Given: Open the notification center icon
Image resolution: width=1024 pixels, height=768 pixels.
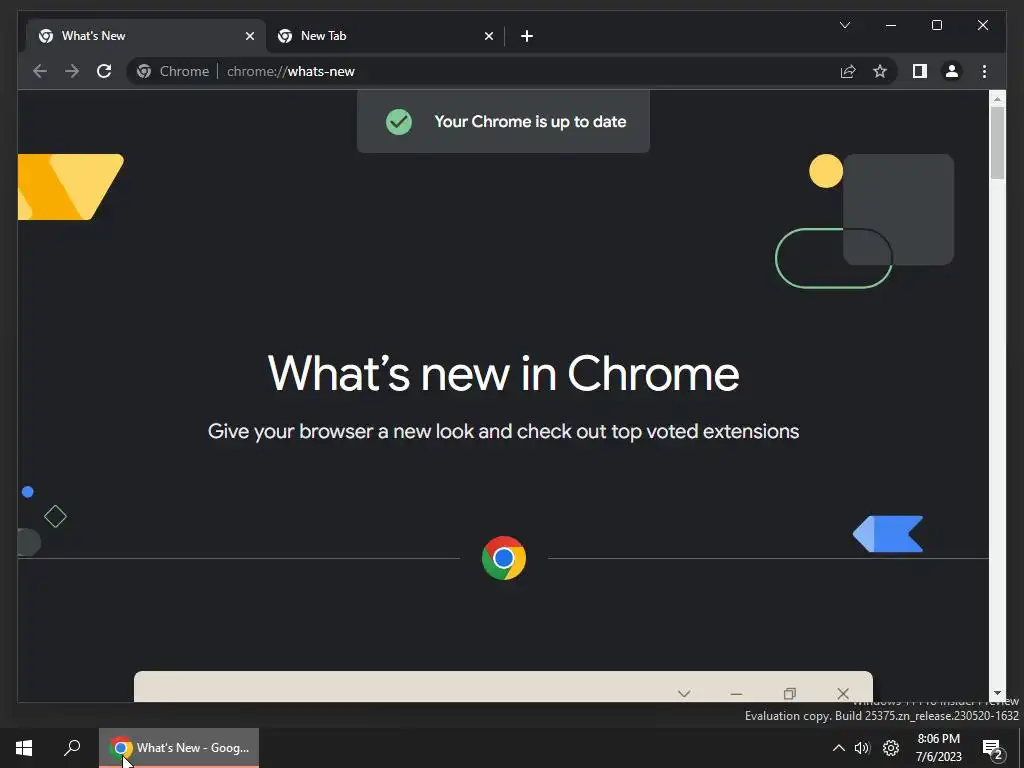Looking at the screenshot, I should pyautogui.click(x=992, y=748).
